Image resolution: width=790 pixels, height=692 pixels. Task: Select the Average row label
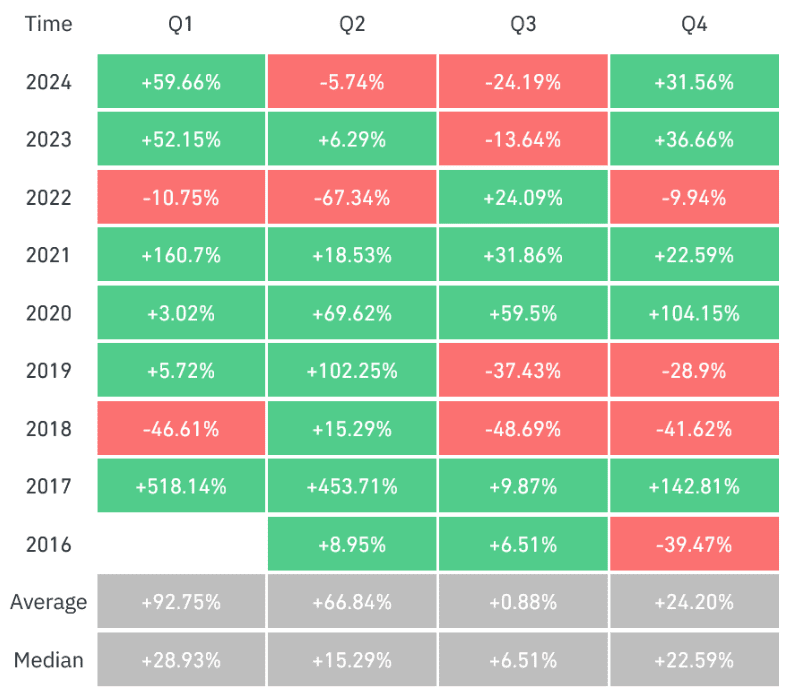(x=49, y=602)
